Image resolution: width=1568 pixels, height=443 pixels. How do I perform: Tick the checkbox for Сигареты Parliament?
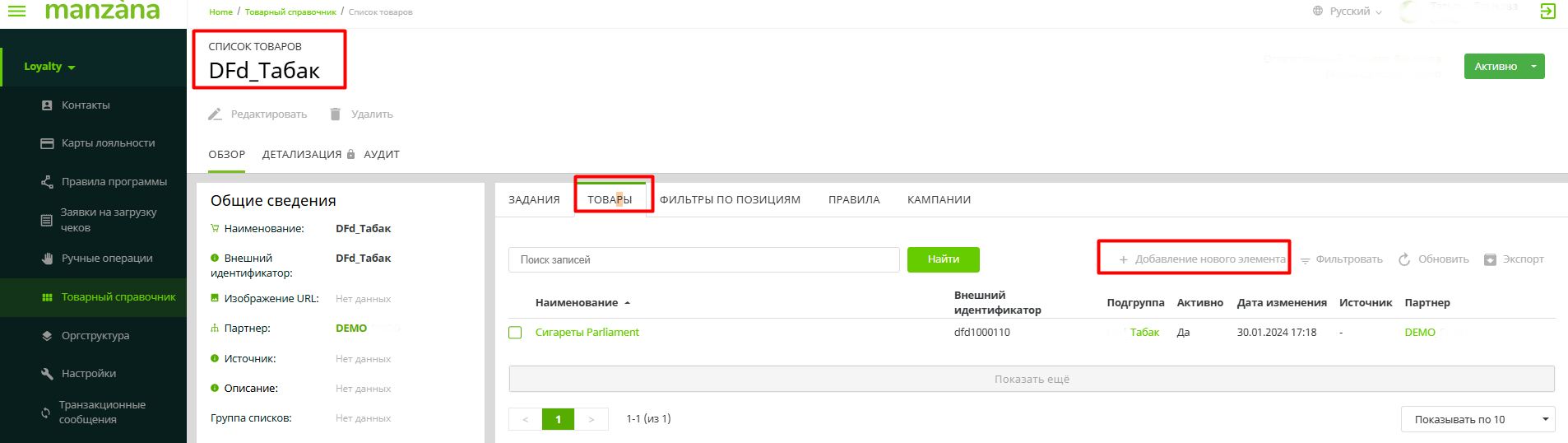pos(515,333)
